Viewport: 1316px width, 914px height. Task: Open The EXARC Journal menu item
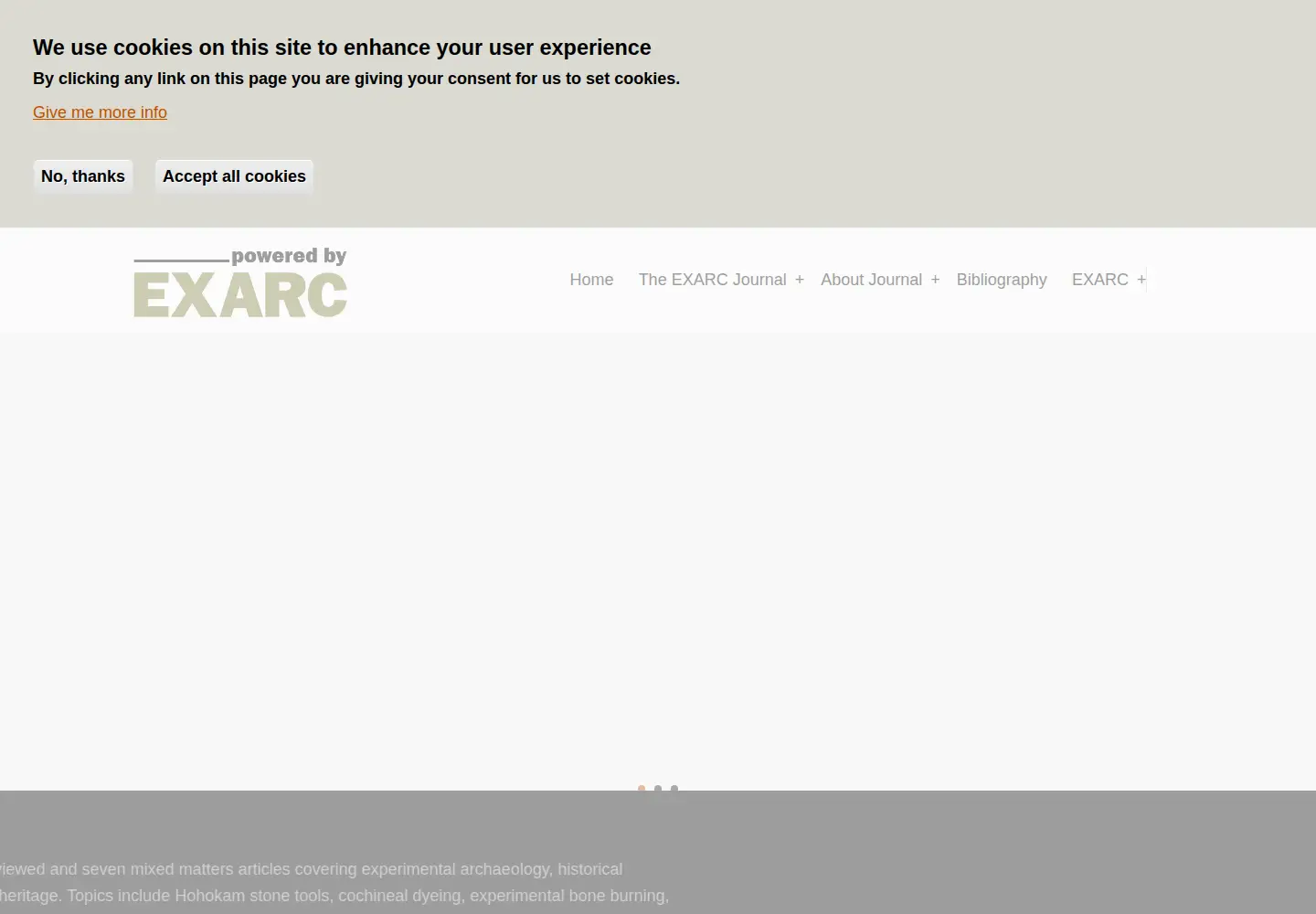(712, 280)
